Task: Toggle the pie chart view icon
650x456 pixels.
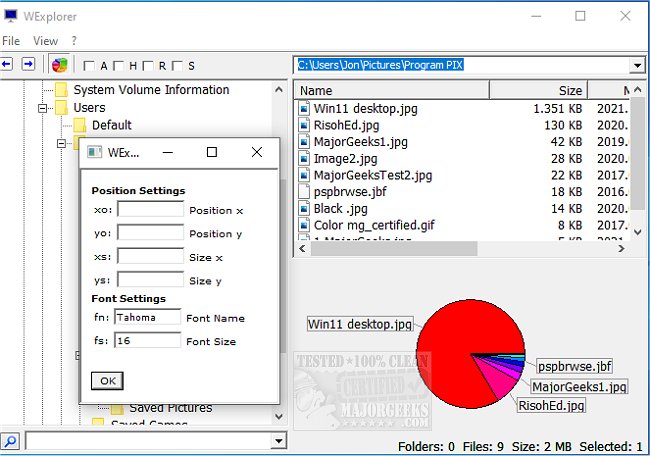Action: coord(59,65)
